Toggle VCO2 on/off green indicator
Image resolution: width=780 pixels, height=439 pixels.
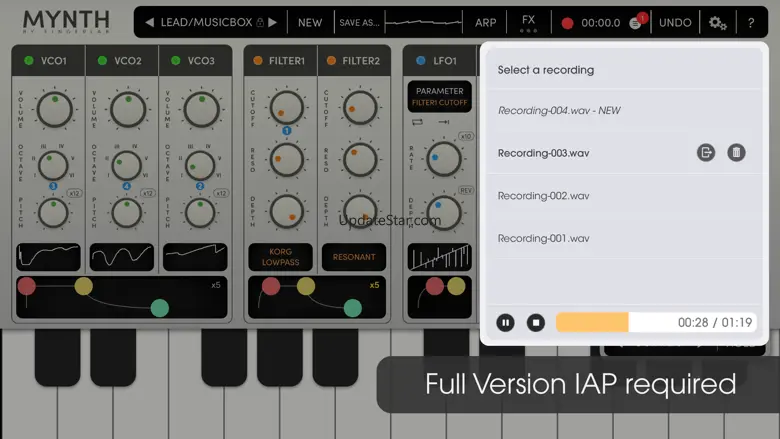(102, 61)
